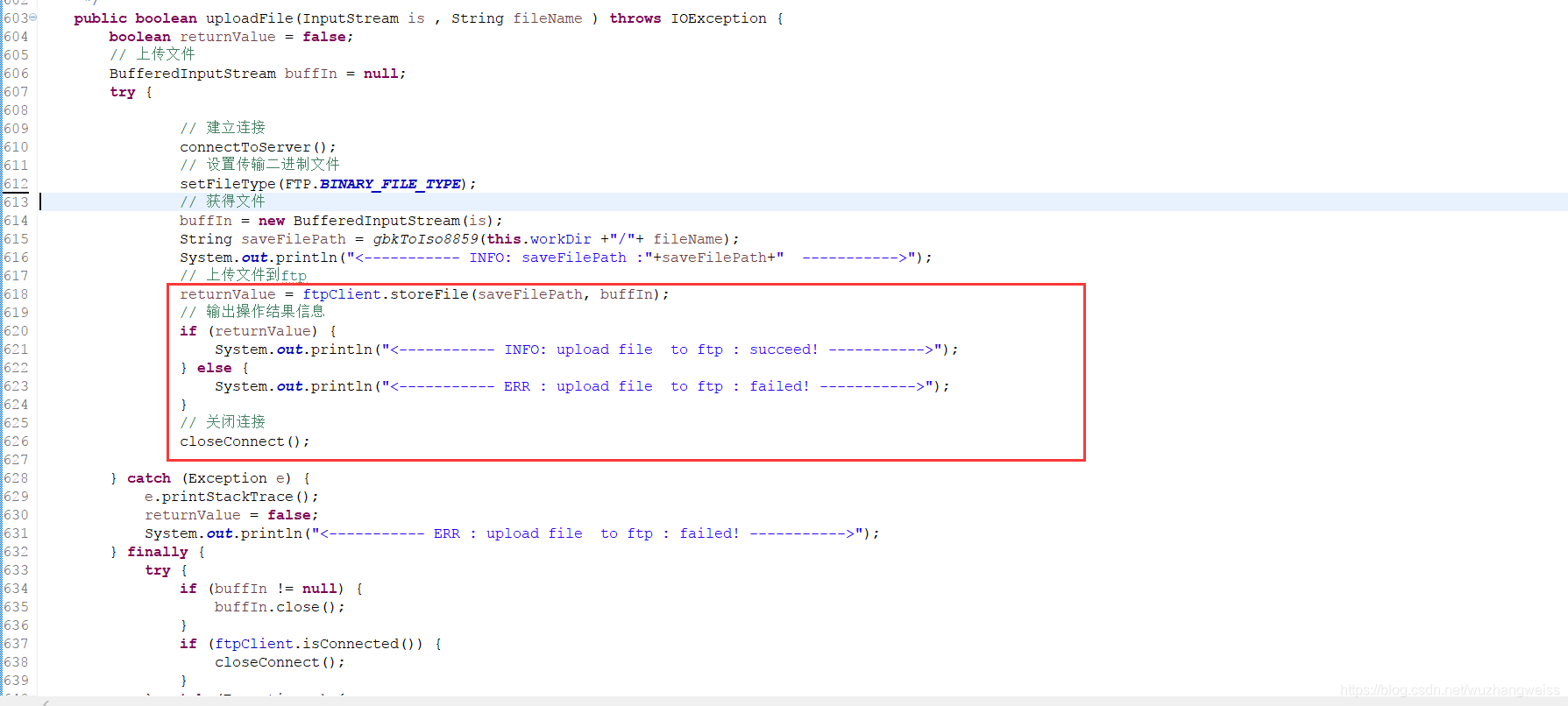Click the uploadFile method name
The height and width of the screenshot is (706, 1568).
pyautogui.click(x=250, y=18)
